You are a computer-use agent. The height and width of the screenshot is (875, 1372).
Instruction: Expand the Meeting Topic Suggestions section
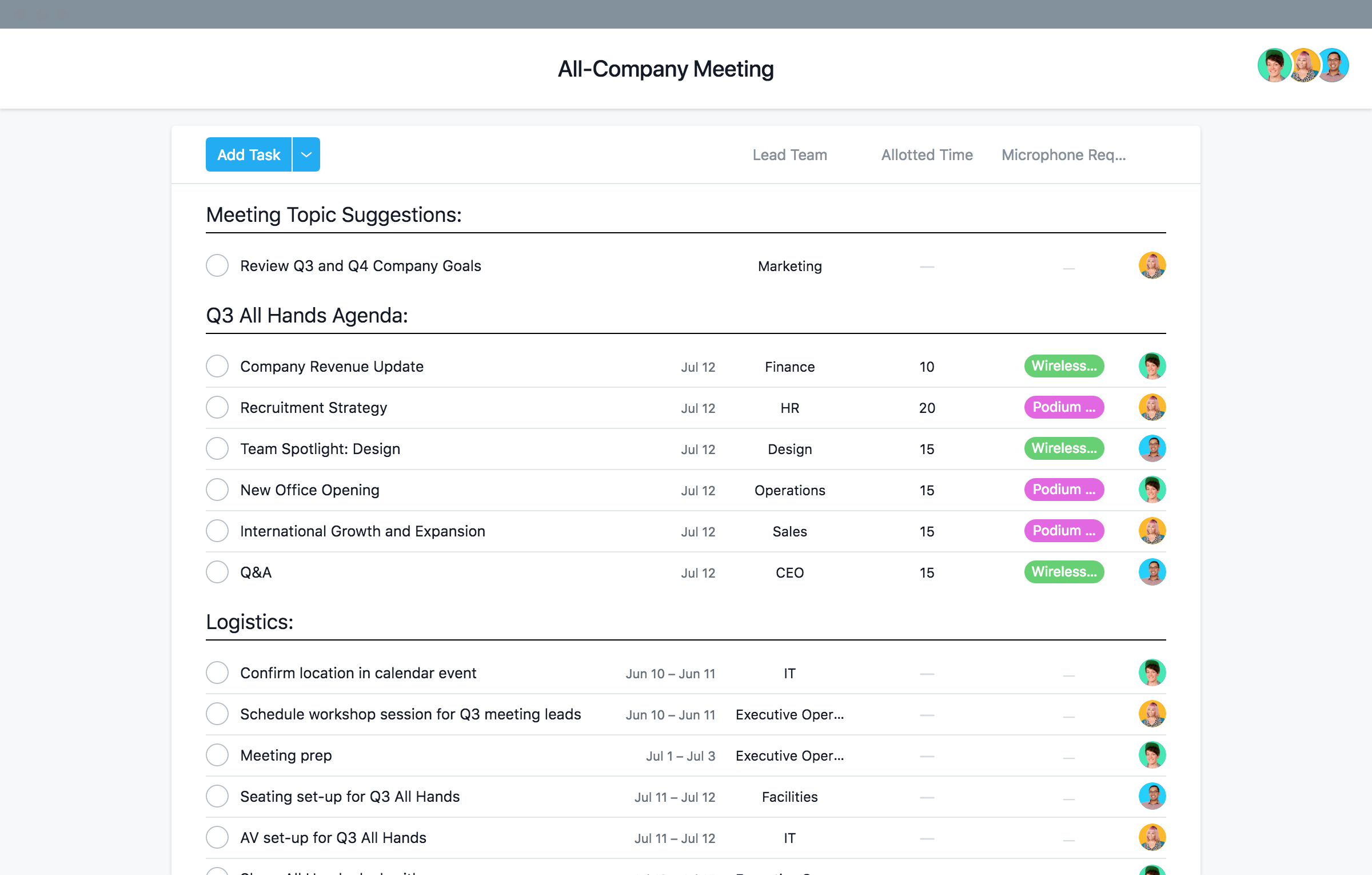point(333,214)
